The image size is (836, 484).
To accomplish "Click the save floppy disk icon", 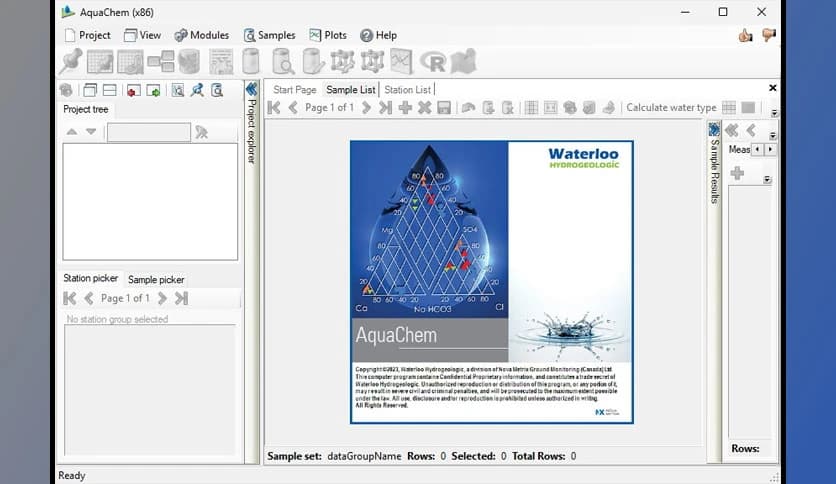I will click(443, 108).
